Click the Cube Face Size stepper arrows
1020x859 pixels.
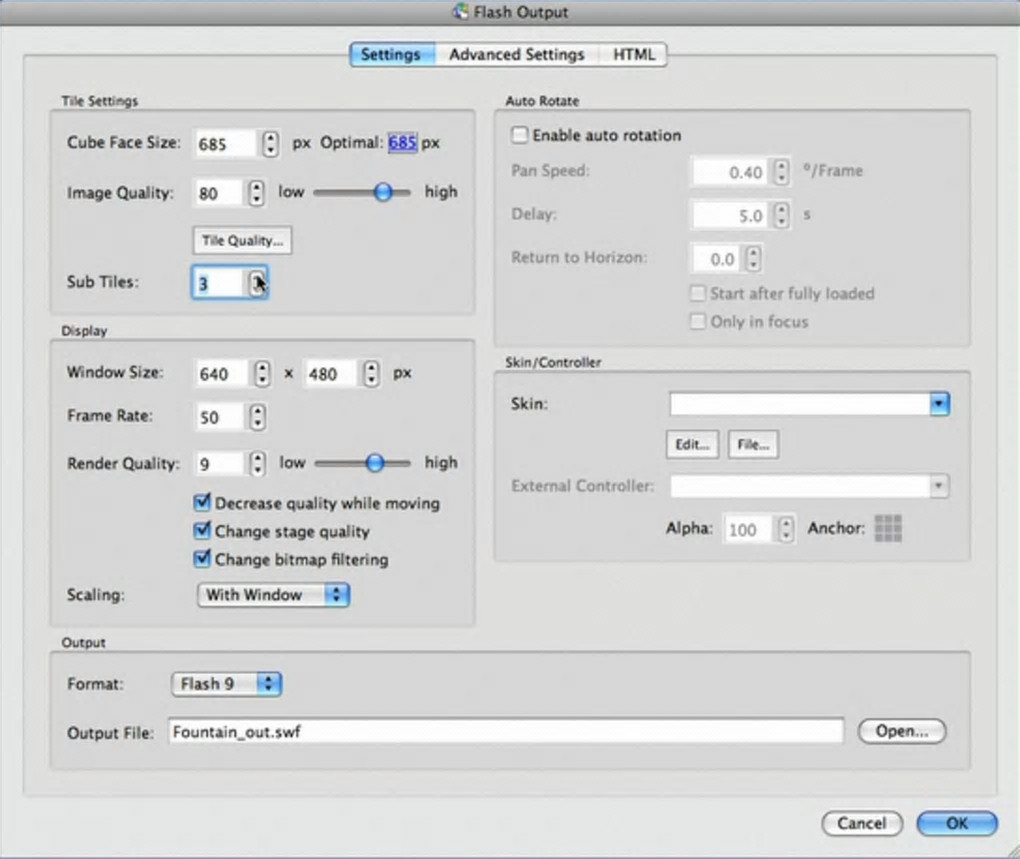tap(271, 144)
